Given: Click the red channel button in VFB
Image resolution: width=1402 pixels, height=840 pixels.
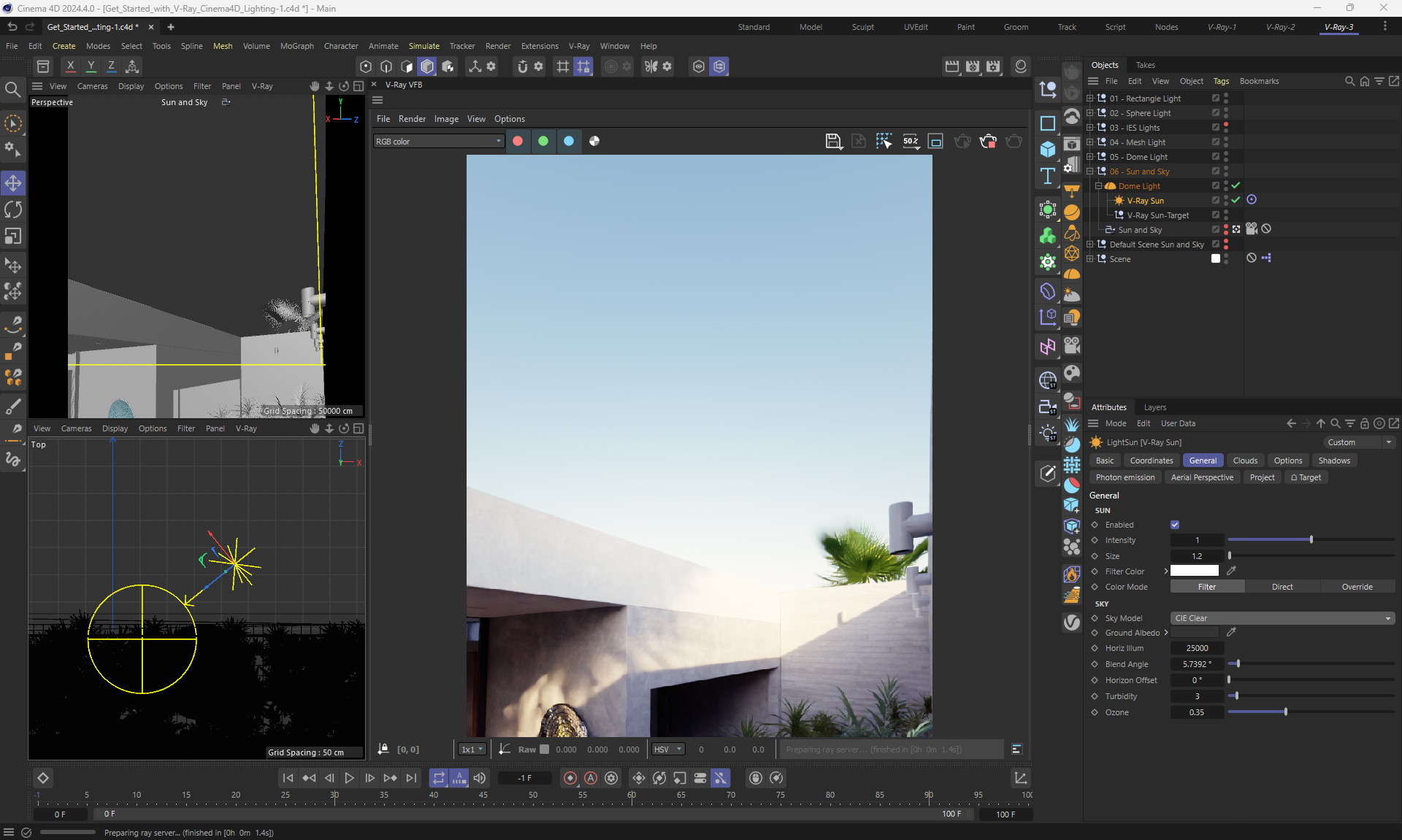Looking at the screenshot, I should (518, 141).
